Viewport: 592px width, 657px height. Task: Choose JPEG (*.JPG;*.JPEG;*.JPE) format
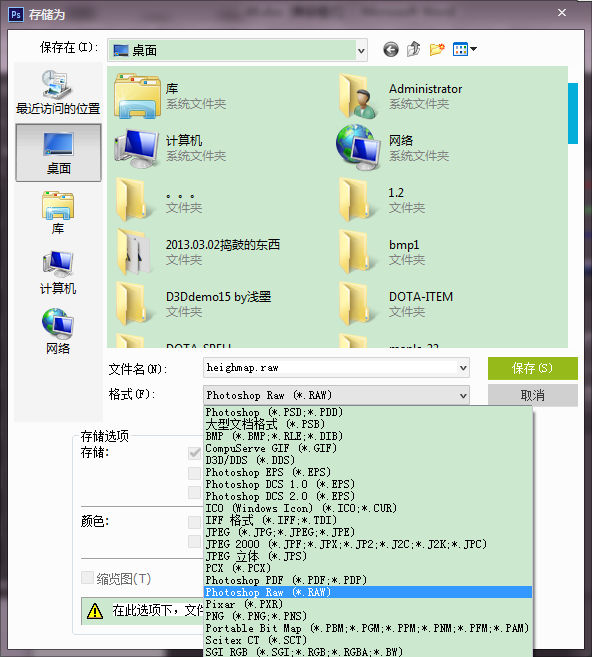pos(368,532)
